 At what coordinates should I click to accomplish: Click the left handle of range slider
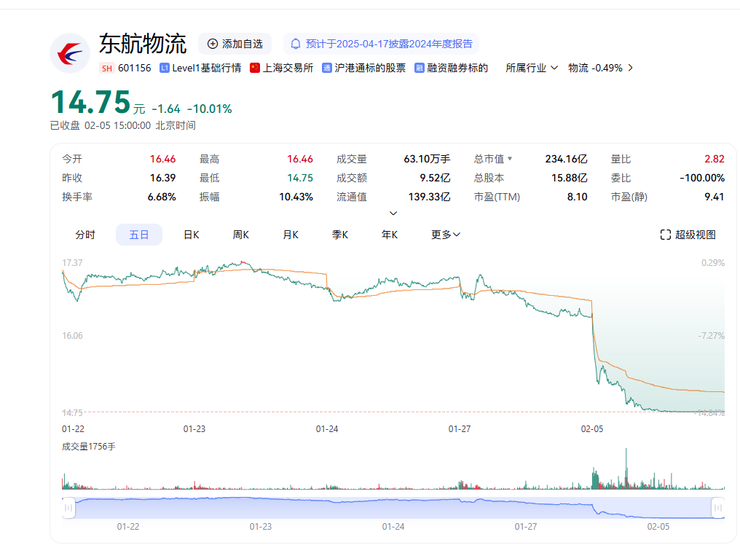pyautogui.click(x=68, y=508)
